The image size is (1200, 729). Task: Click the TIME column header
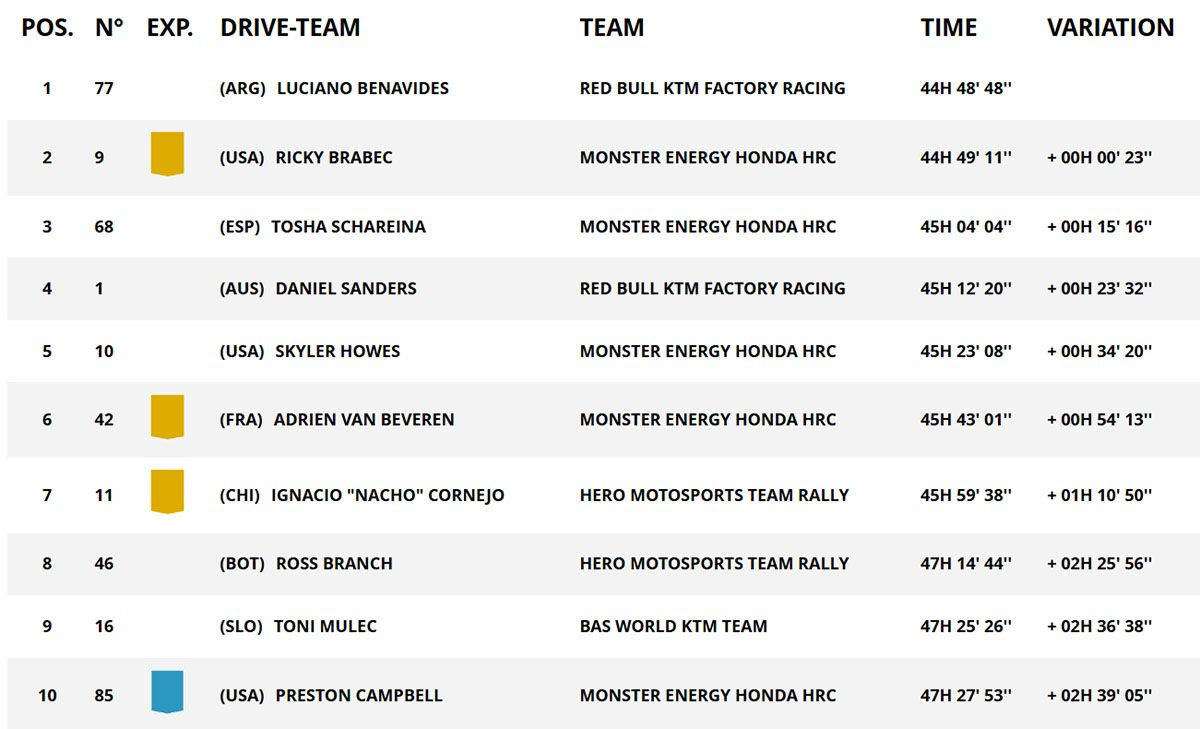948,28
